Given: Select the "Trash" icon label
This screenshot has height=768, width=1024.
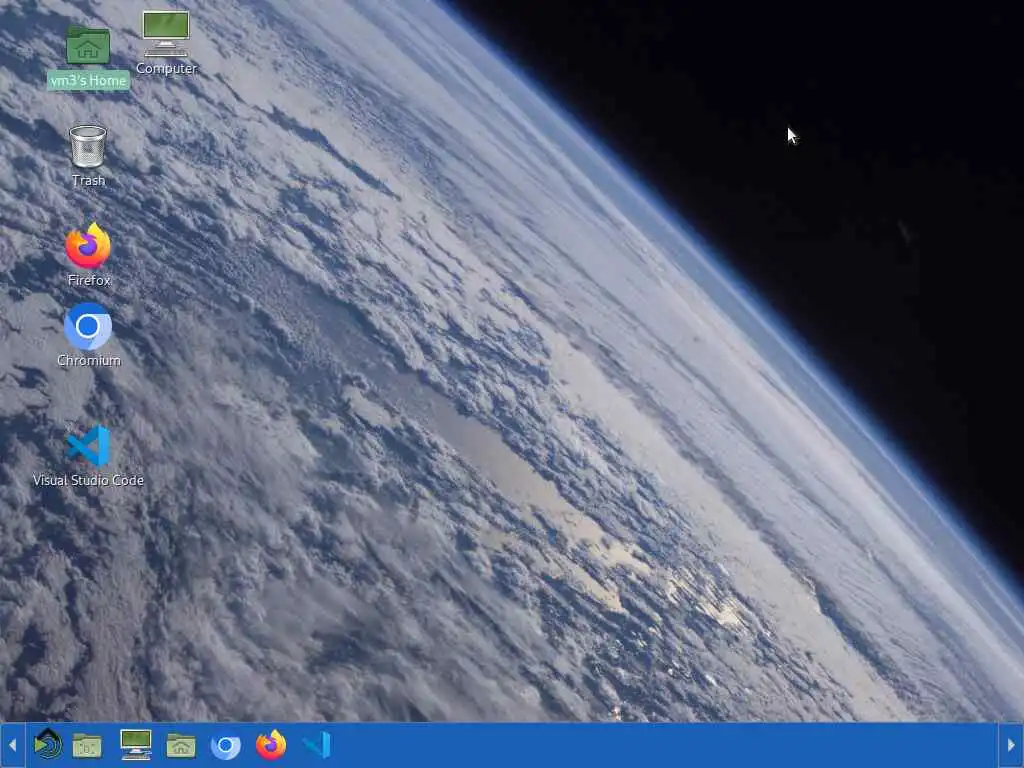Looking at the screenshot, I should click(88, 180).
